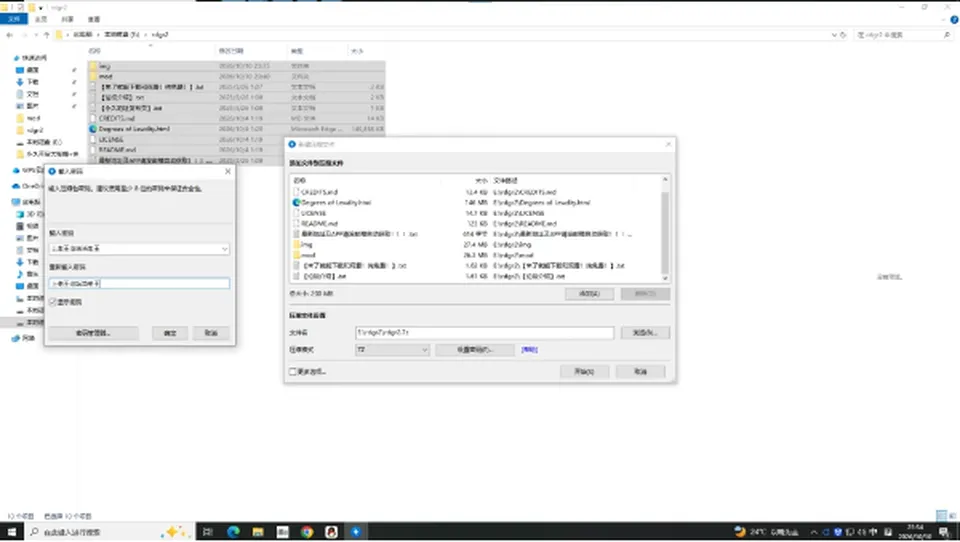Open the View tab in Explorer ribbon
This screenshot has width=960, height=542.
coord(94,20)
